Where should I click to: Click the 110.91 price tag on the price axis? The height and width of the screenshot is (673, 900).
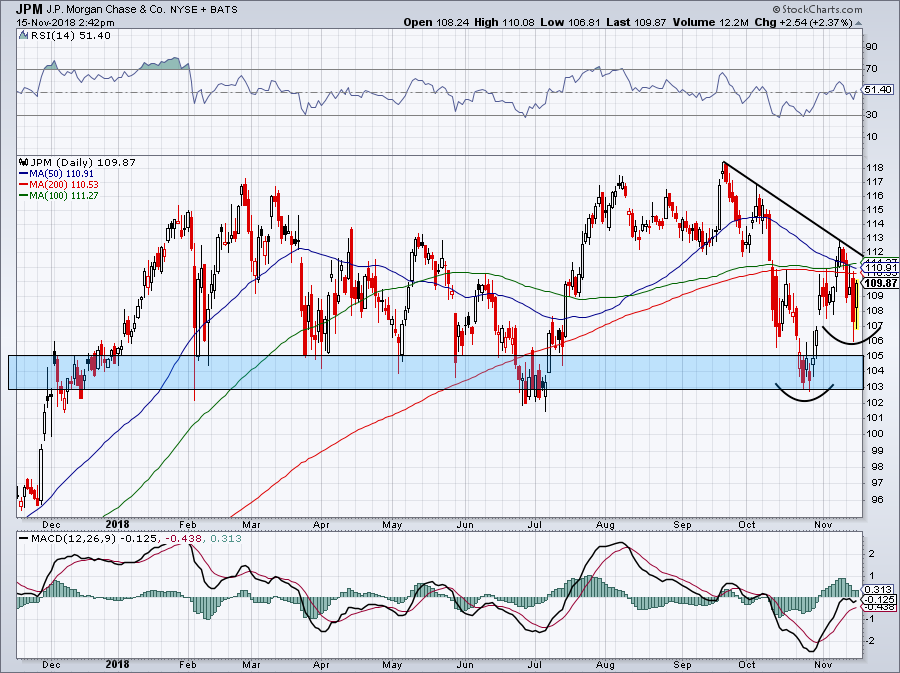(x=881, y=267)
